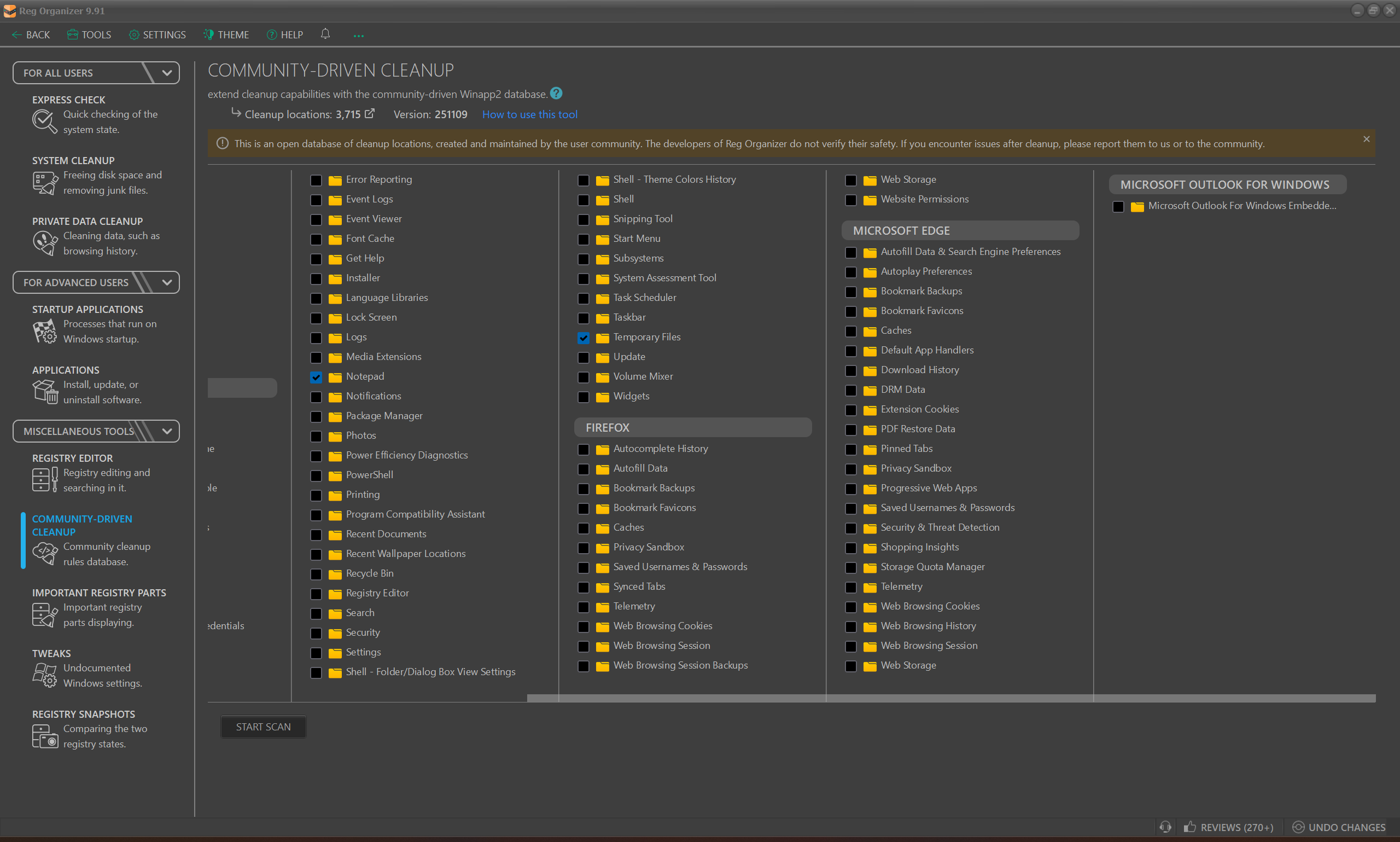This screenshot has height=842, width=1400.
Task: Click the Private Data Cleanup icon
Action: (45, 243)
